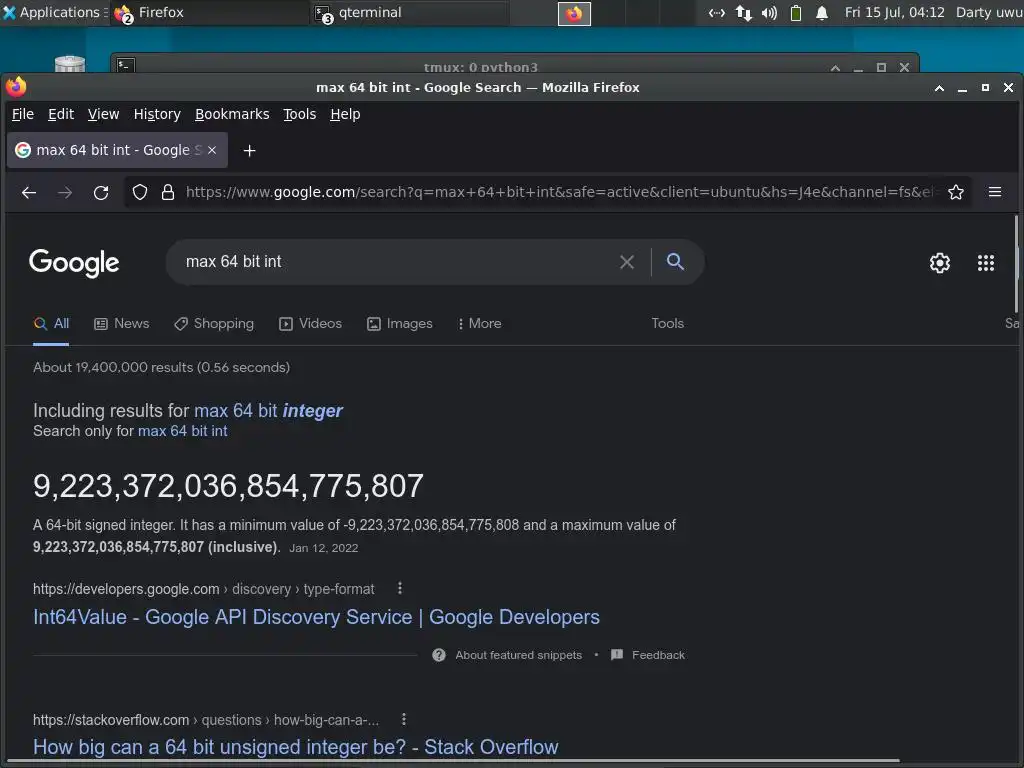1024x768 pixels.
Task: Click the page vertical scrollbar
Action: [x=1016, y=264]
